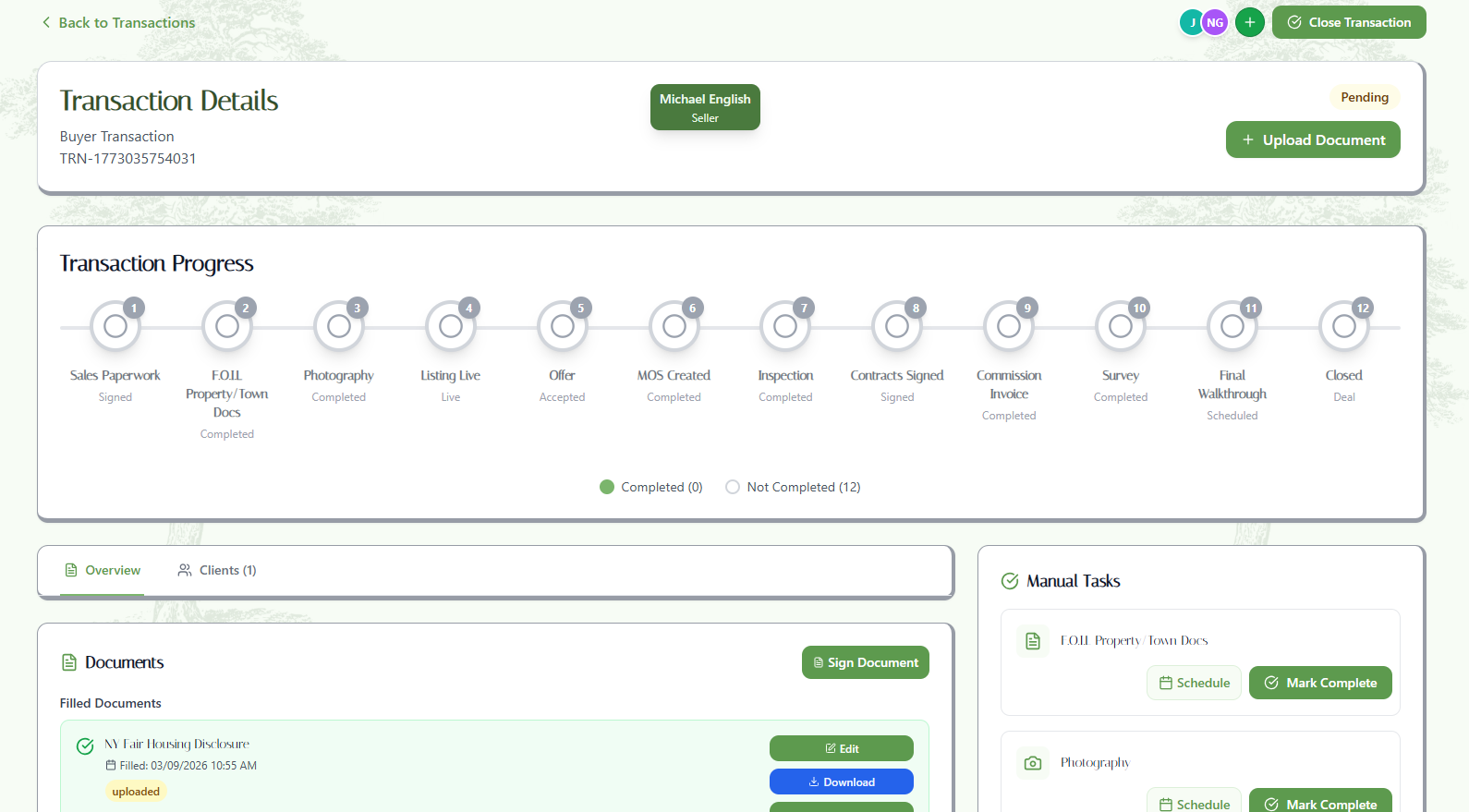Open the Overview tab
1469x812 pixels.
pyautogui.click(x=103, y=570)
